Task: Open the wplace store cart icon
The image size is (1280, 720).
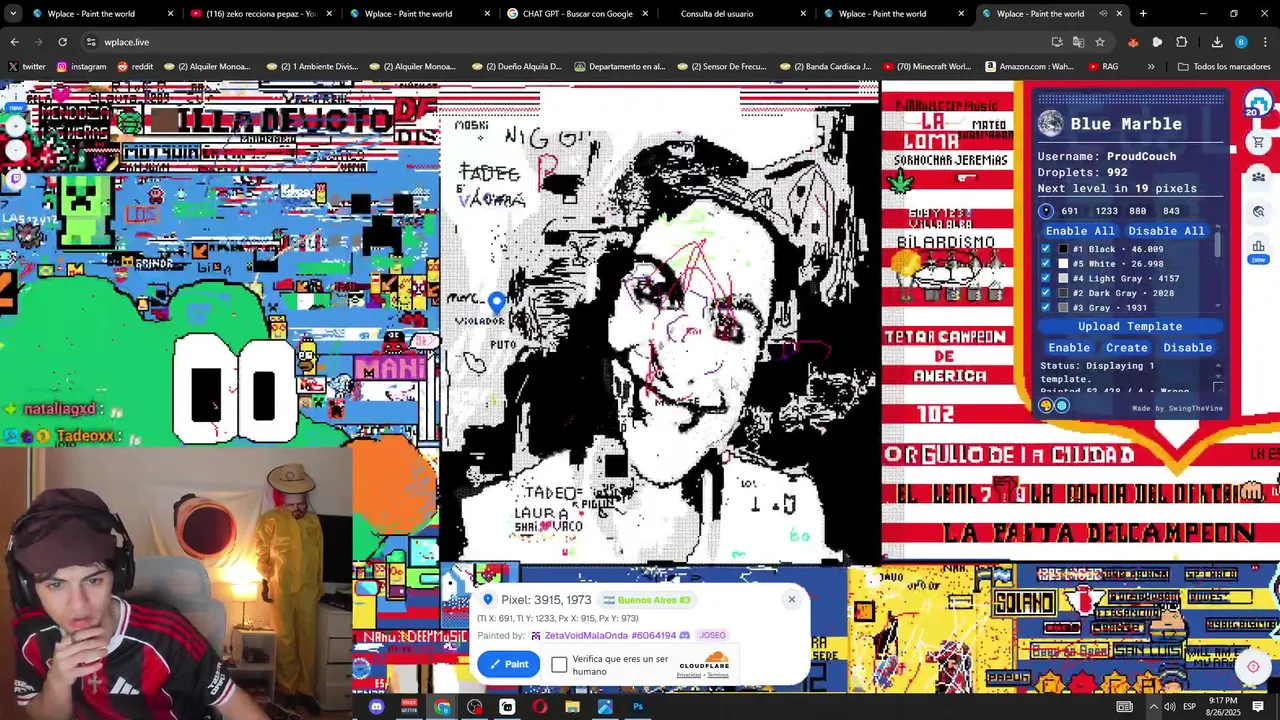Action: click(1259, 143)
